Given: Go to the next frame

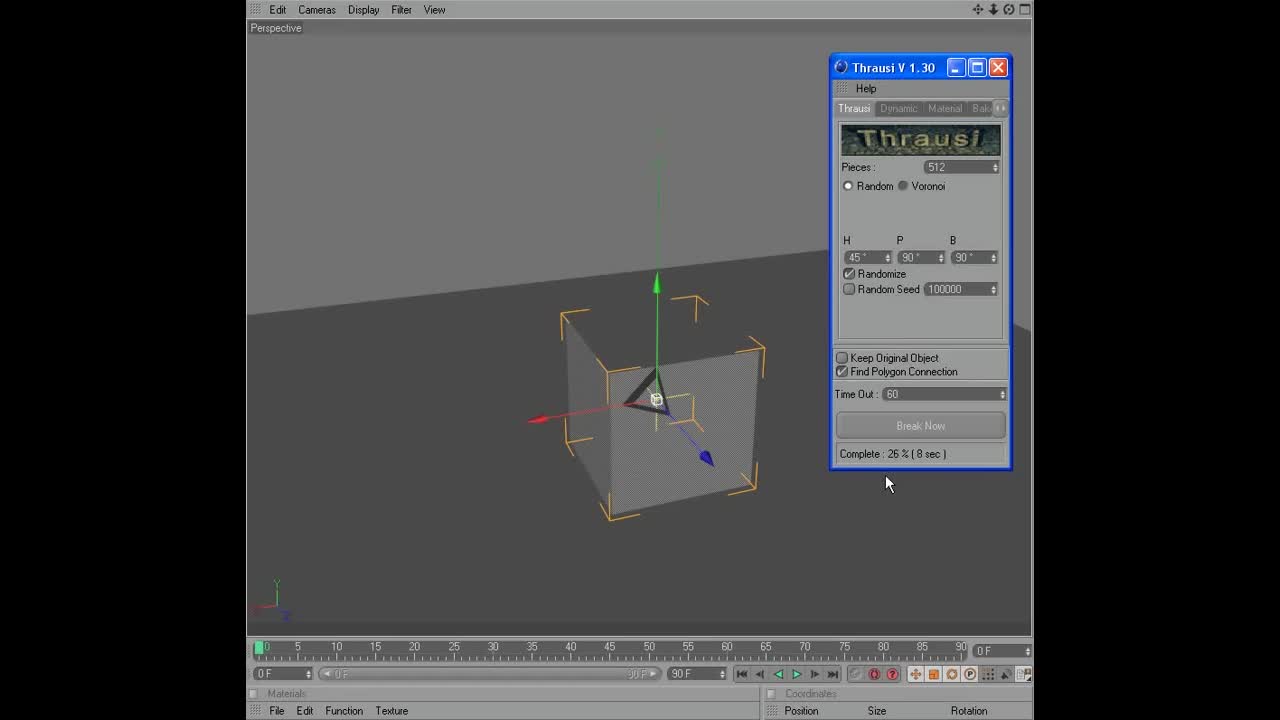Looking at the screenshot, I should 815,674.
